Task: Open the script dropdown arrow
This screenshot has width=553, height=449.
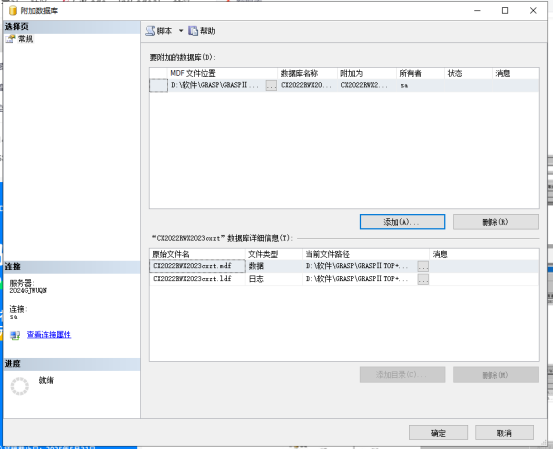Action: (181, 31)
